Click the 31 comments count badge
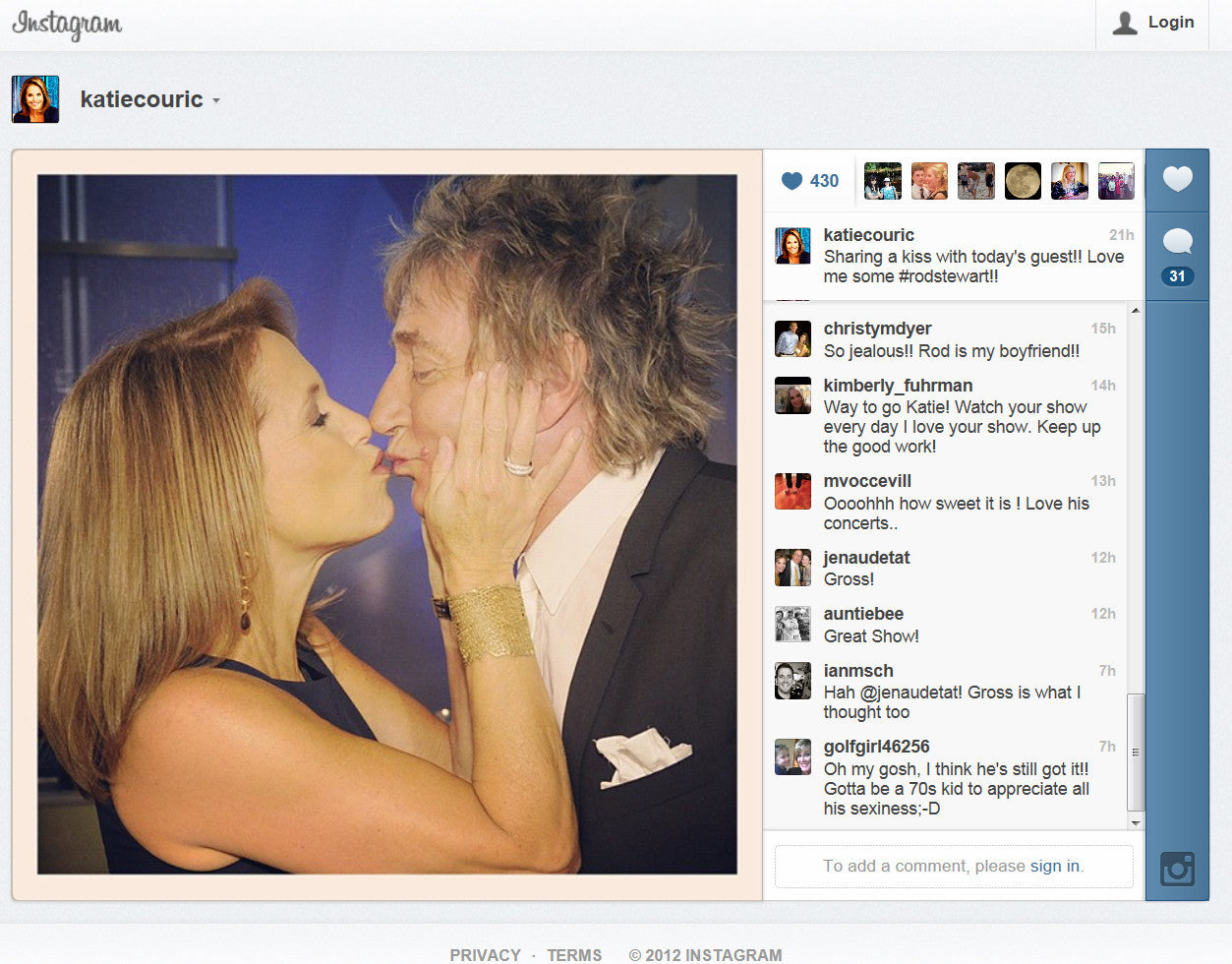The image size is (1232, 964). pyautogui.click(x=1177, y=276)
